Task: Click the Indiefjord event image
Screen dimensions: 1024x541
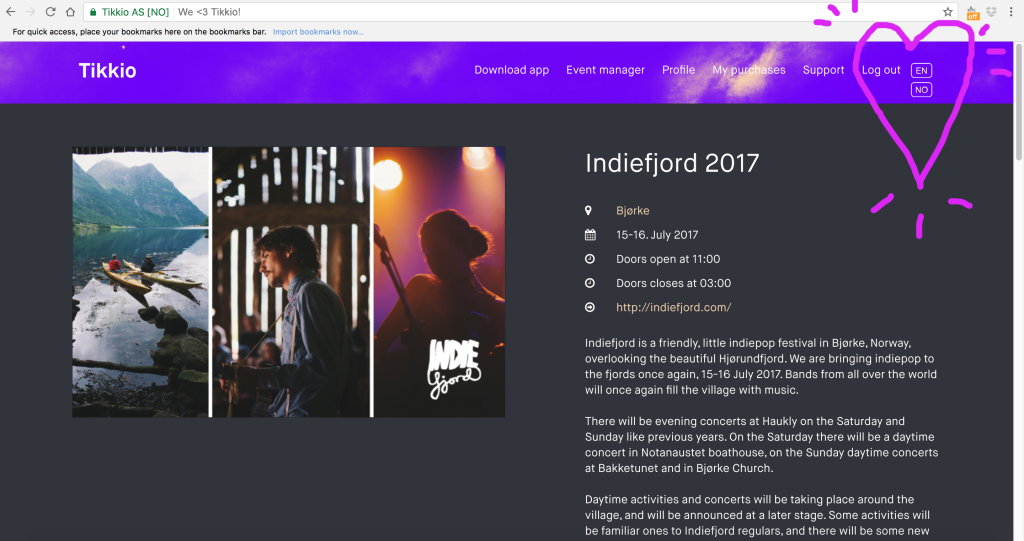Action: [289, 282]
